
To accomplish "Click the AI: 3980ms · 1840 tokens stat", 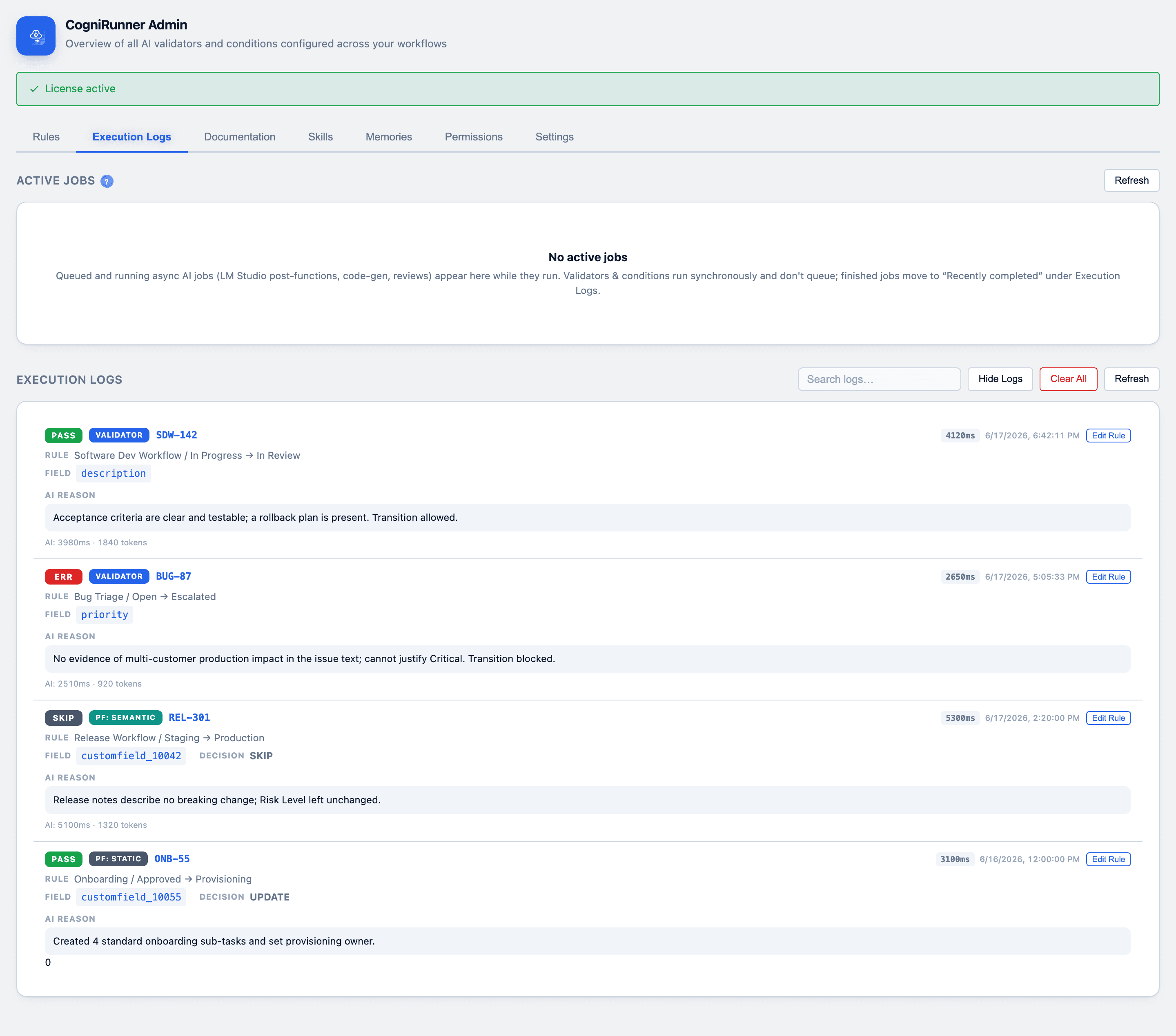I will 96,542.
